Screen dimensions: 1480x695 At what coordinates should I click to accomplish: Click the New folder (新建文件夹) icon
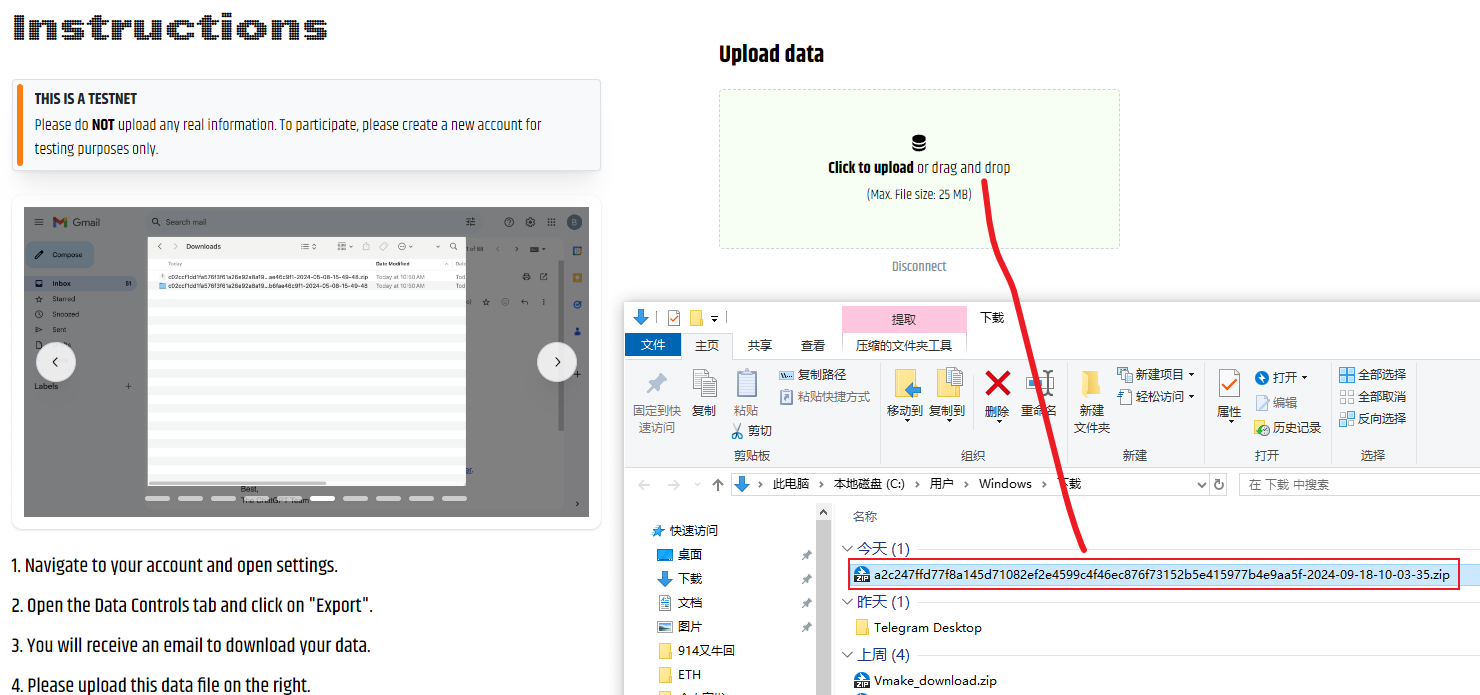click(1091, 384)
